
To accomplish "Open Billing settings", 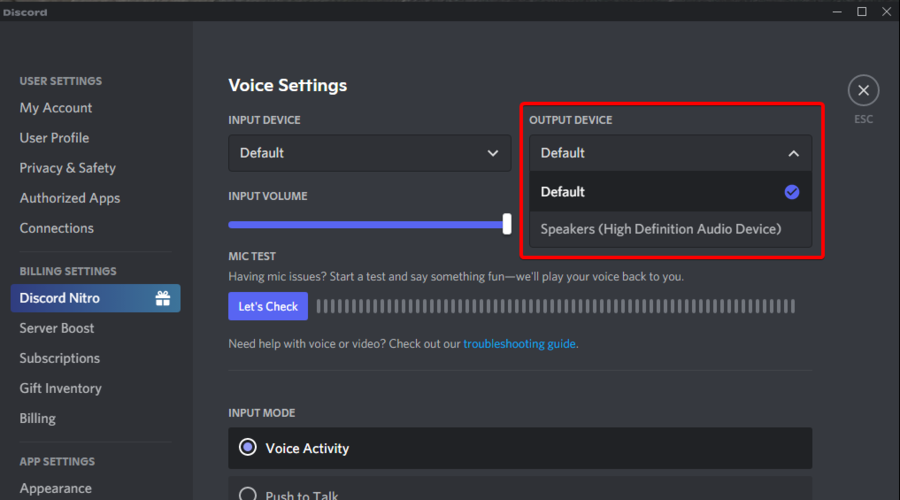I will click(38, 418).
